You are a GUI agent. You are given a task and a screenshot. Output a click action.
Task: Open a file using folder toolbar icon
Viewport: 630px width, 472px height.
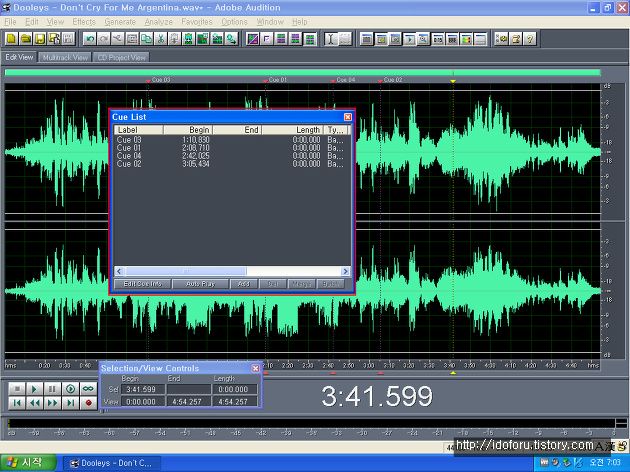tap(26, 39)
